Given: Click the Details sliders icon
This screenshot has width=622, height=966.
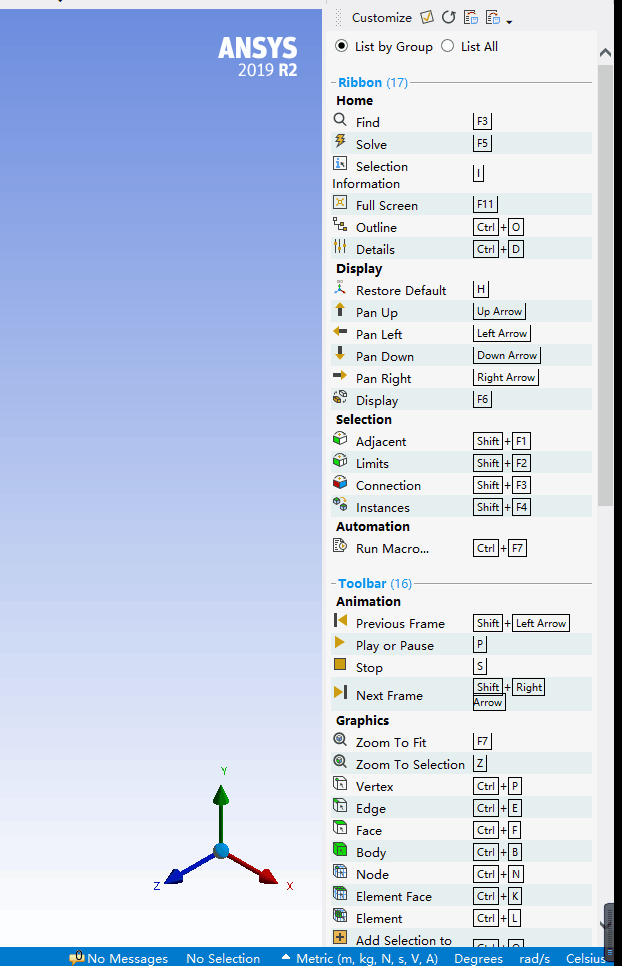Looking at the screenshot, I should click(340, 246).
